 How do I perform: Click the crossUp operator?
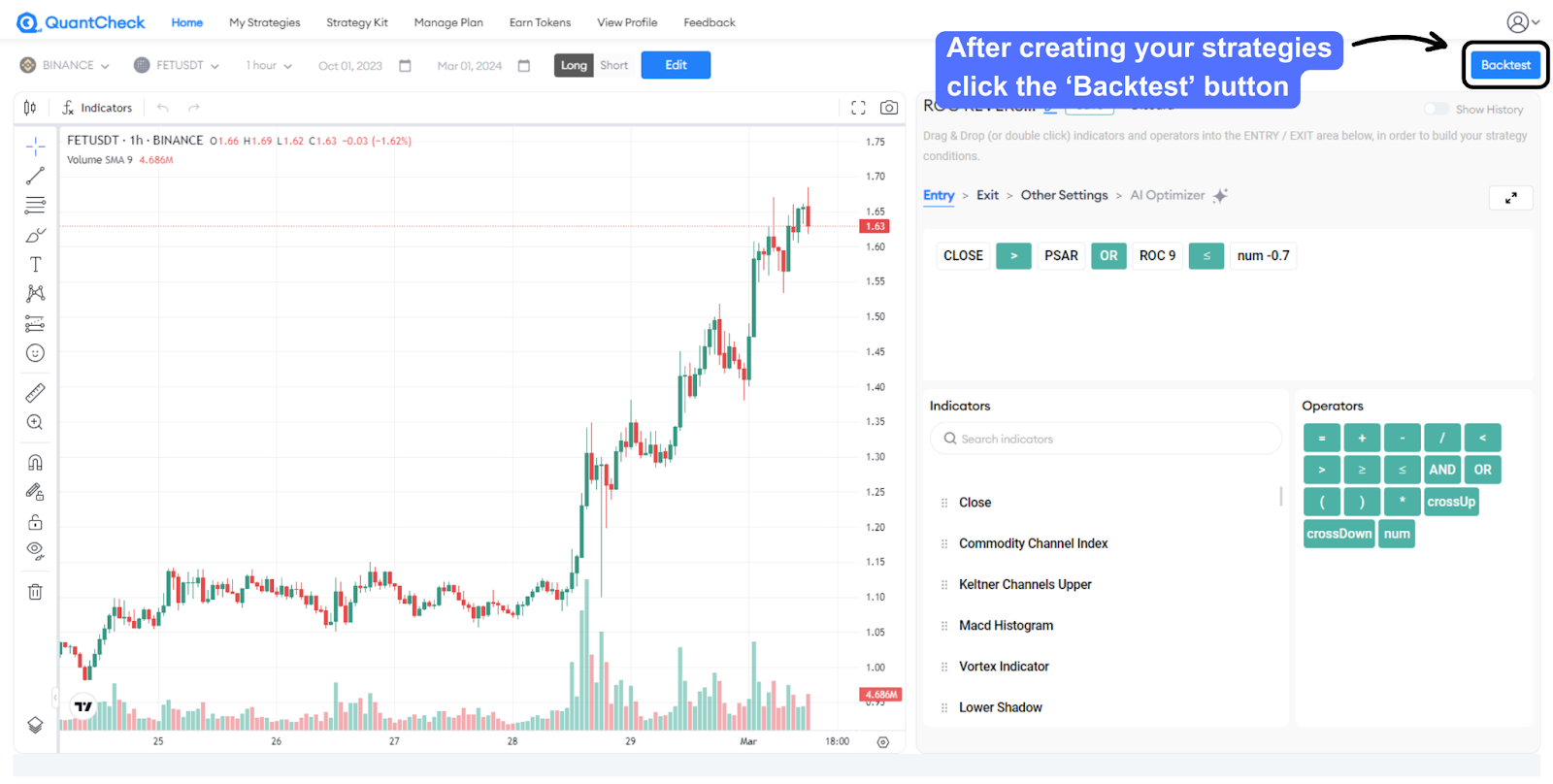pos(1450,502)
